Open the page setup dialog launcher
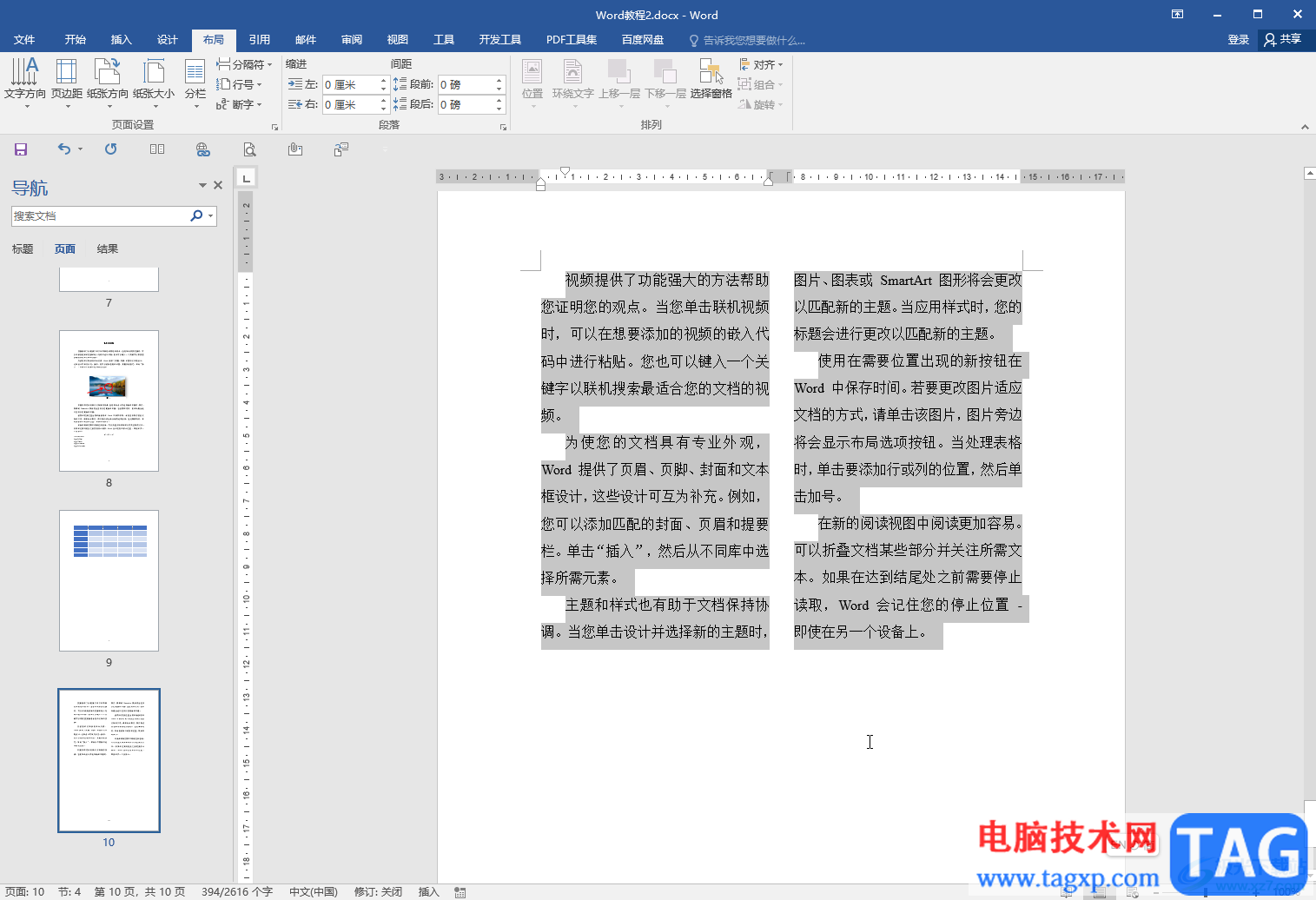The width and height of the screenshot is (1316, 900). 275,127
